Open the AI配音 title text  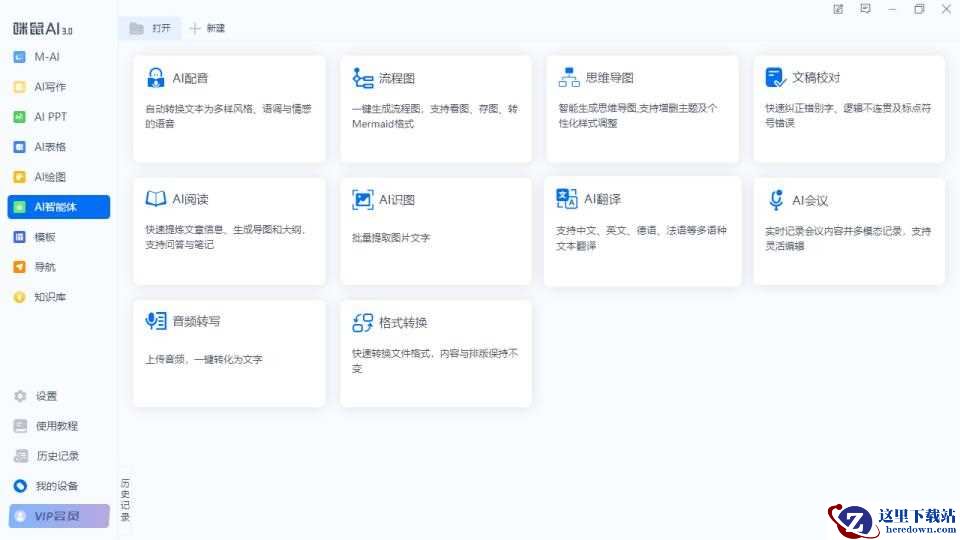190,78
